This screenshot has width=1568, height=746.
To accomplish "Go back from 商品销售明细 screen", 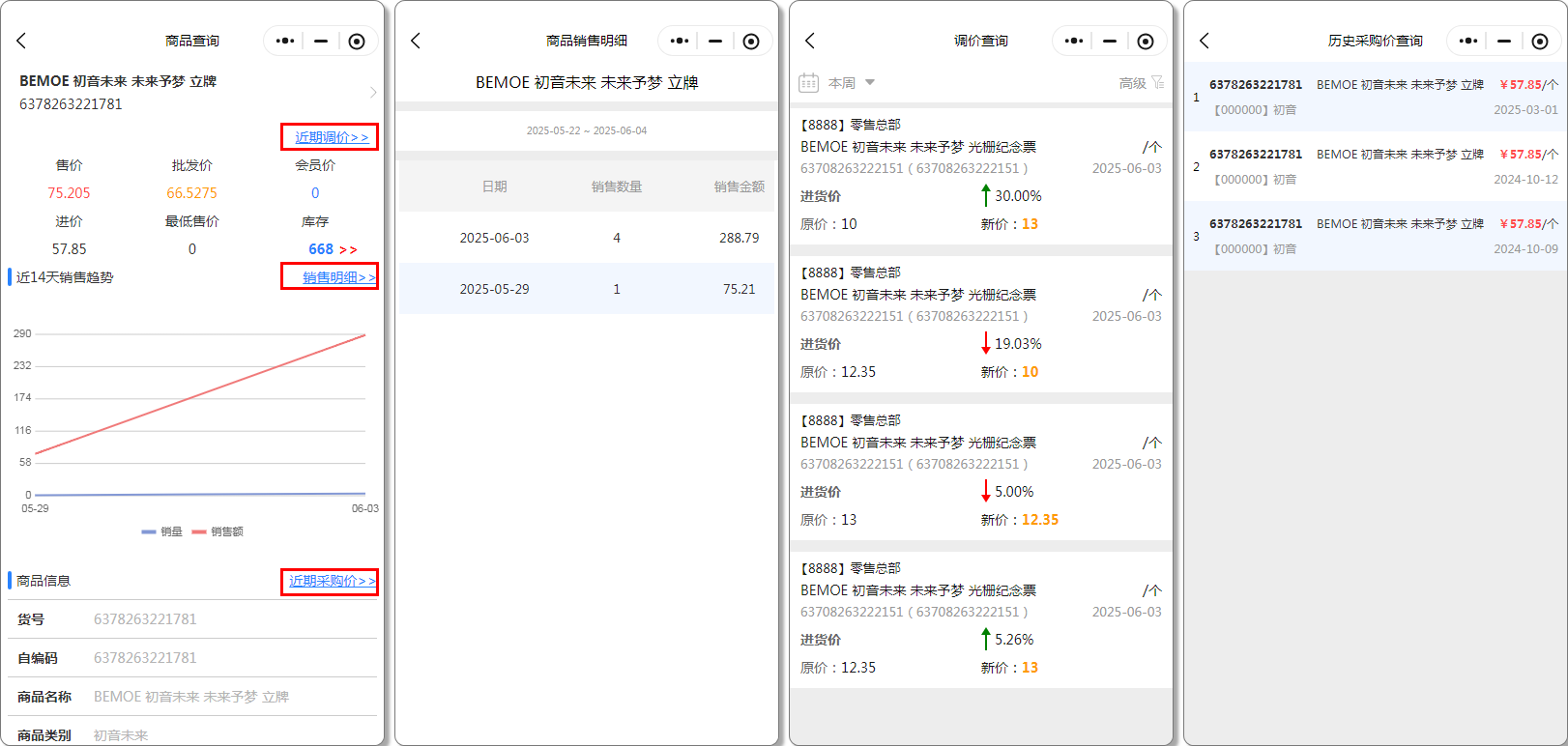I will pyautogui.click(x=416, y=41).
